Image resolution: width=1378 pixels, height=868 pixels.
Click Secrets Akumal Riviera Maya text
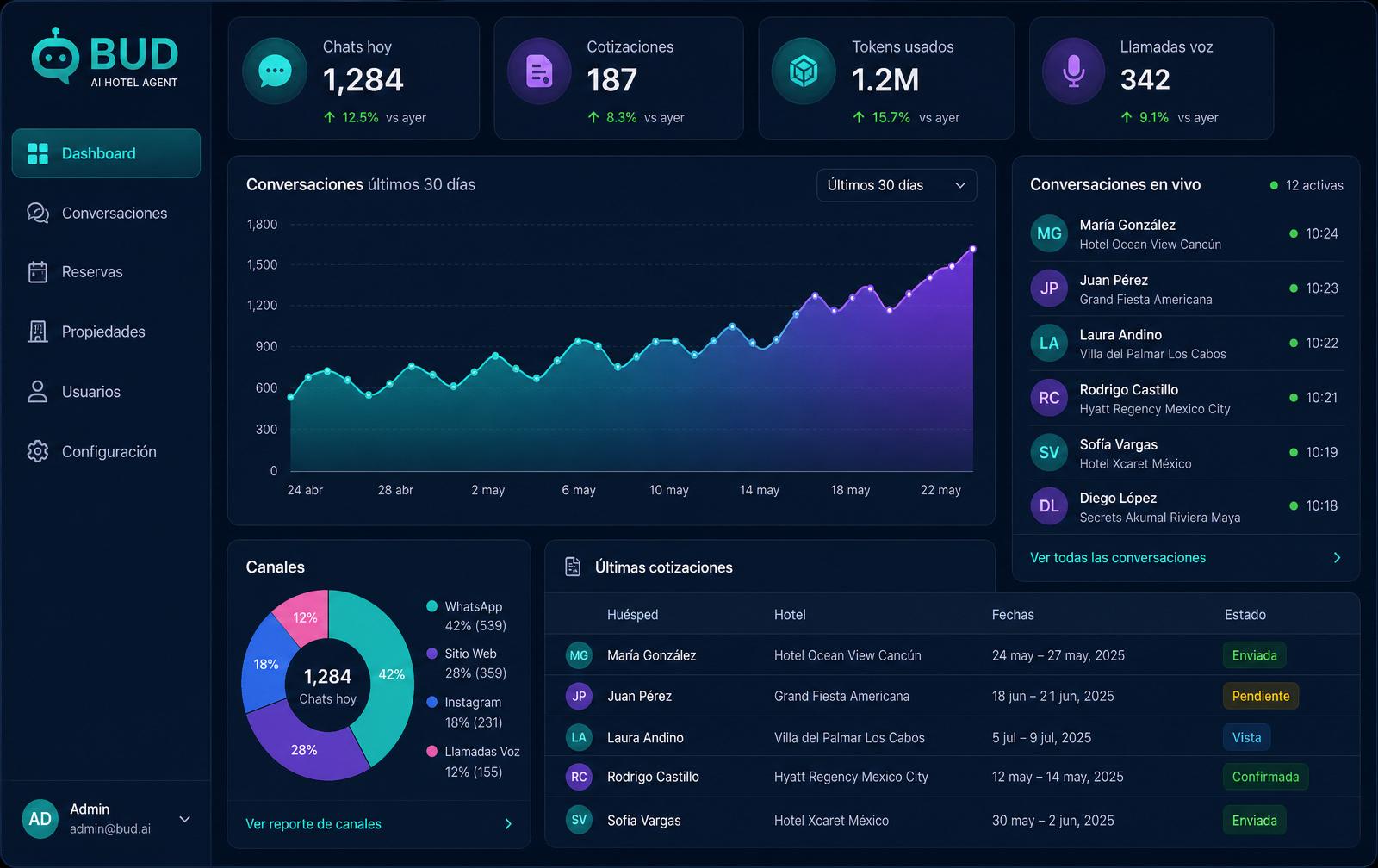pyautogui.click(x=1160, y=518)
